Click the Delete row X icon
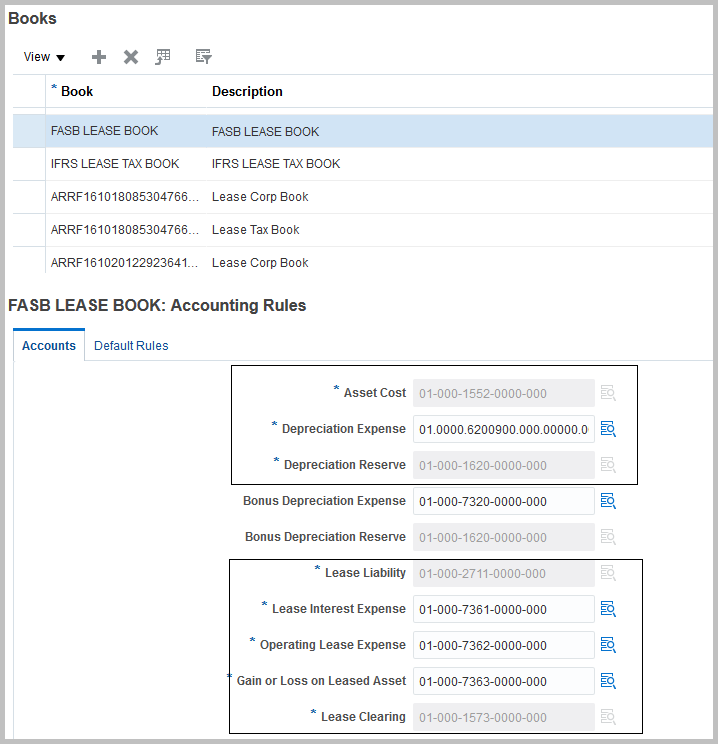This screenshot has width=718, height=744. click(x=131, y=57)
